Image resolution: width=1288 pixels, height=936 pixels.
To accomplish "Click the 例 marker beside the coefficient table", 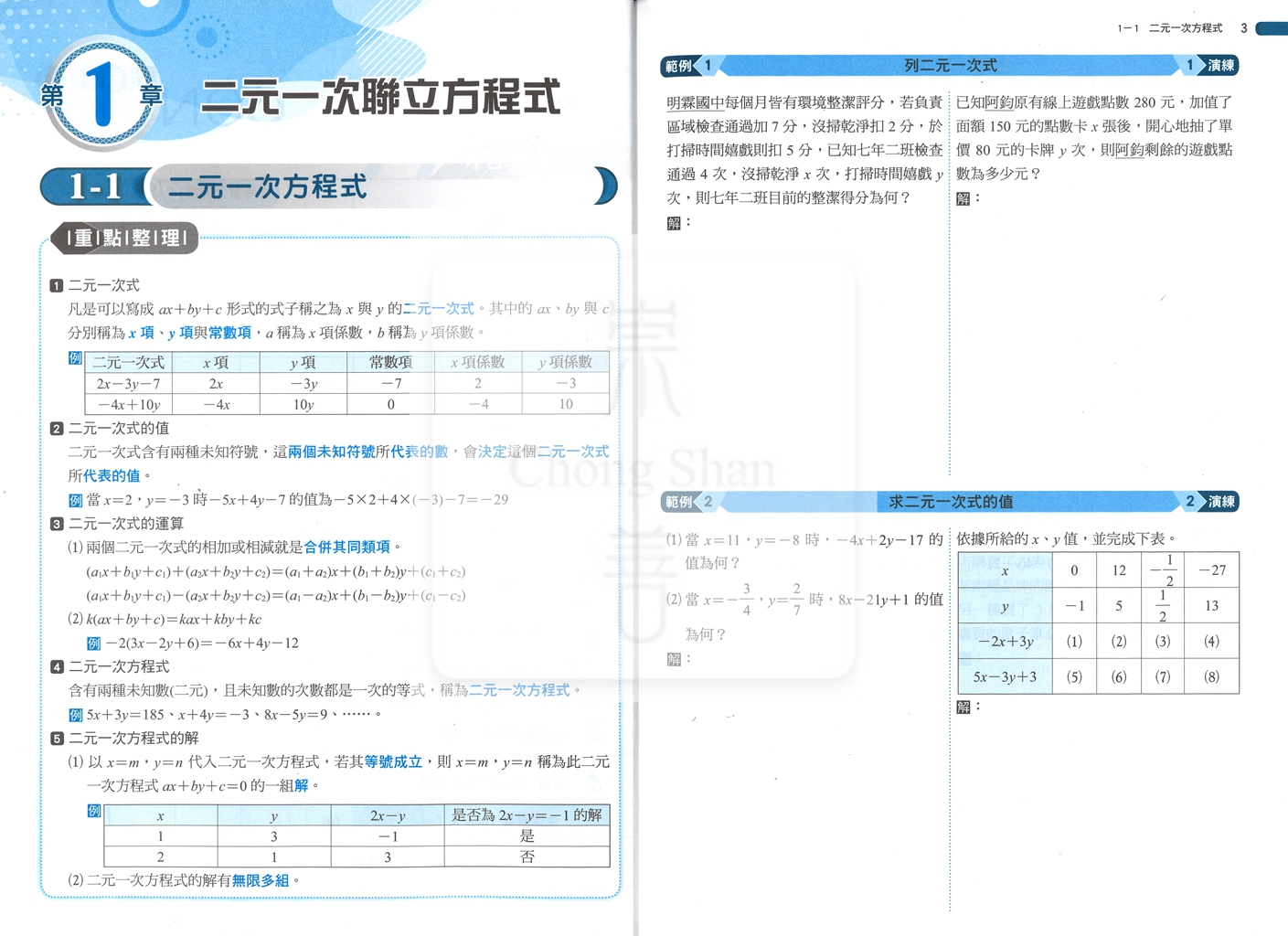I will [75, 358].
